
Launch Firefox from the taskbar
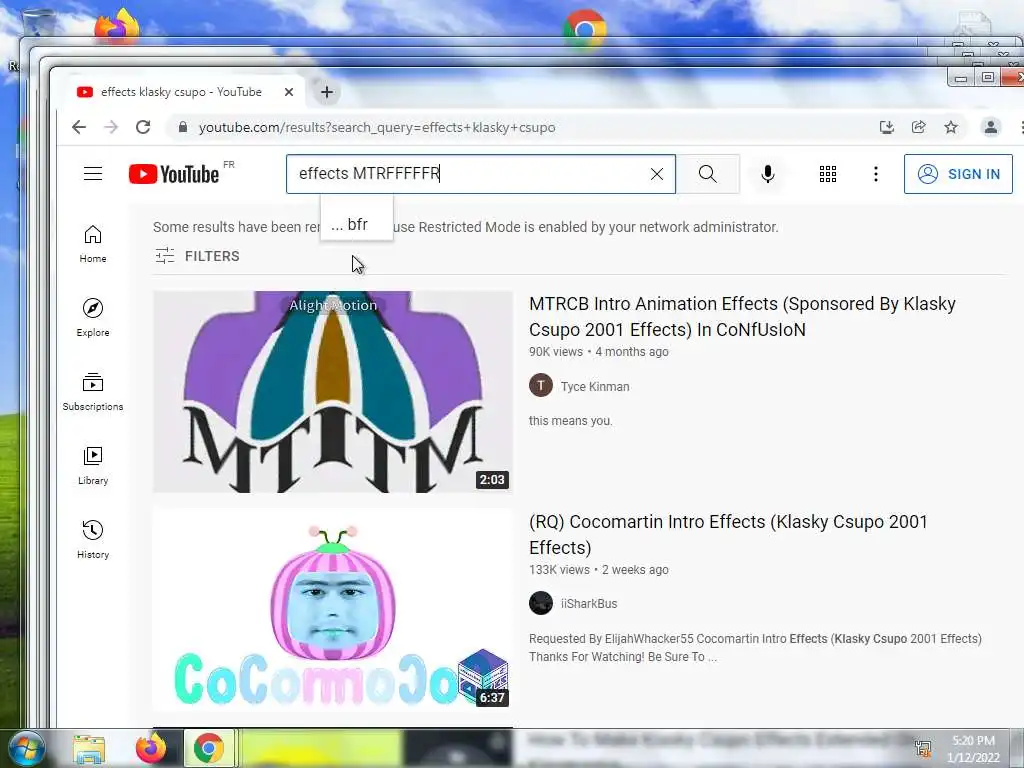click(151, 748)
